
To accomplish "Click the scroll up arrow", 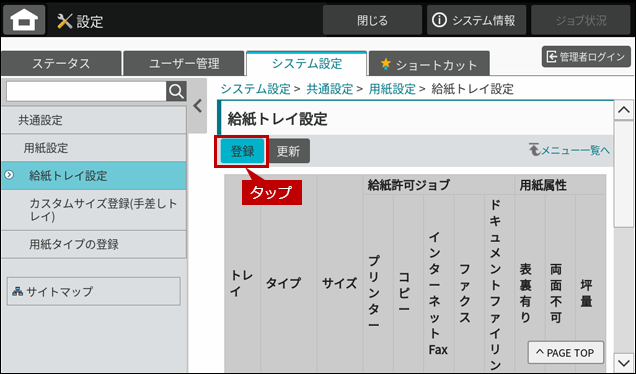I will pyautogui.click(x=623, y=110).
